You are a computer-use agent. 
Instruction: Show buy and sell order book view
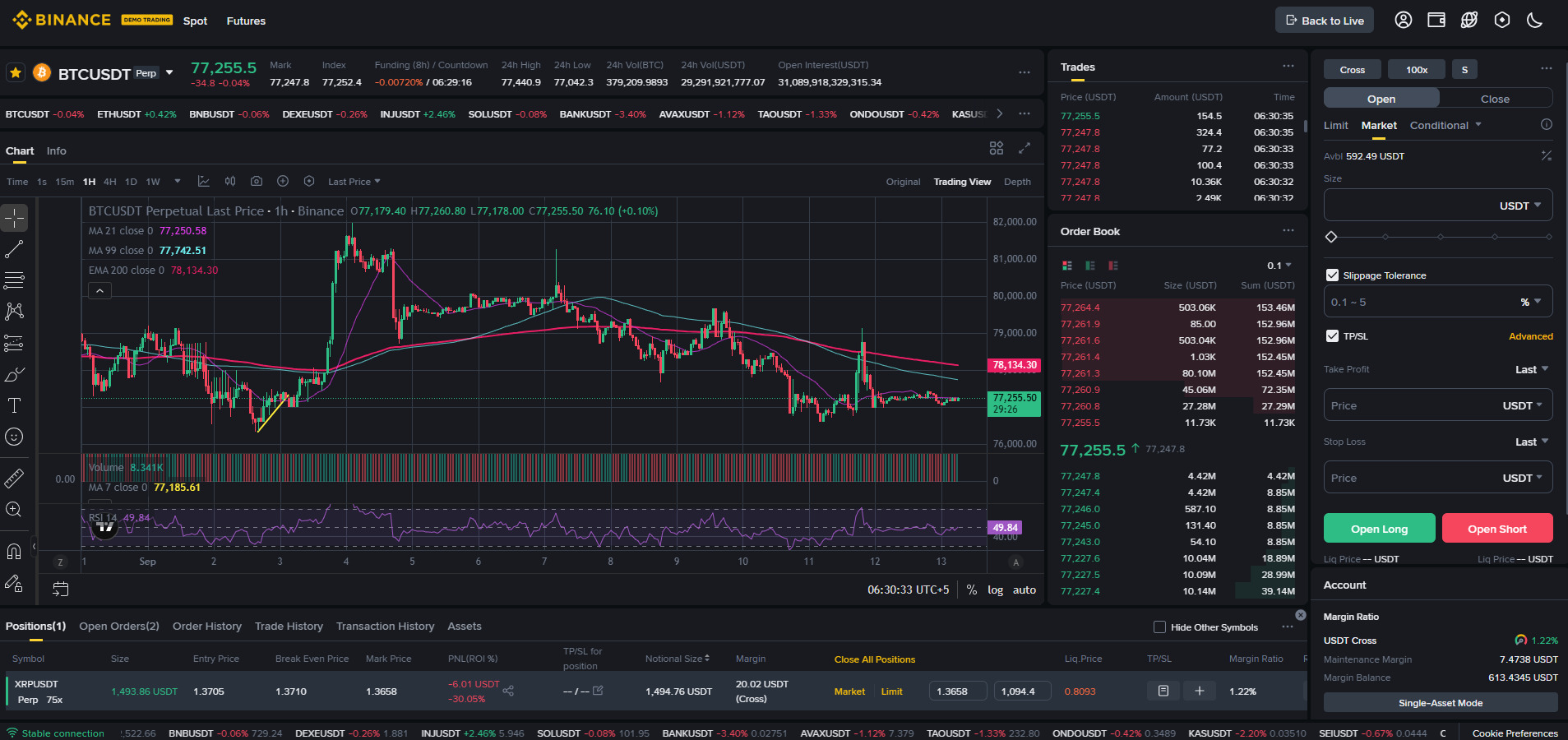1067,266
